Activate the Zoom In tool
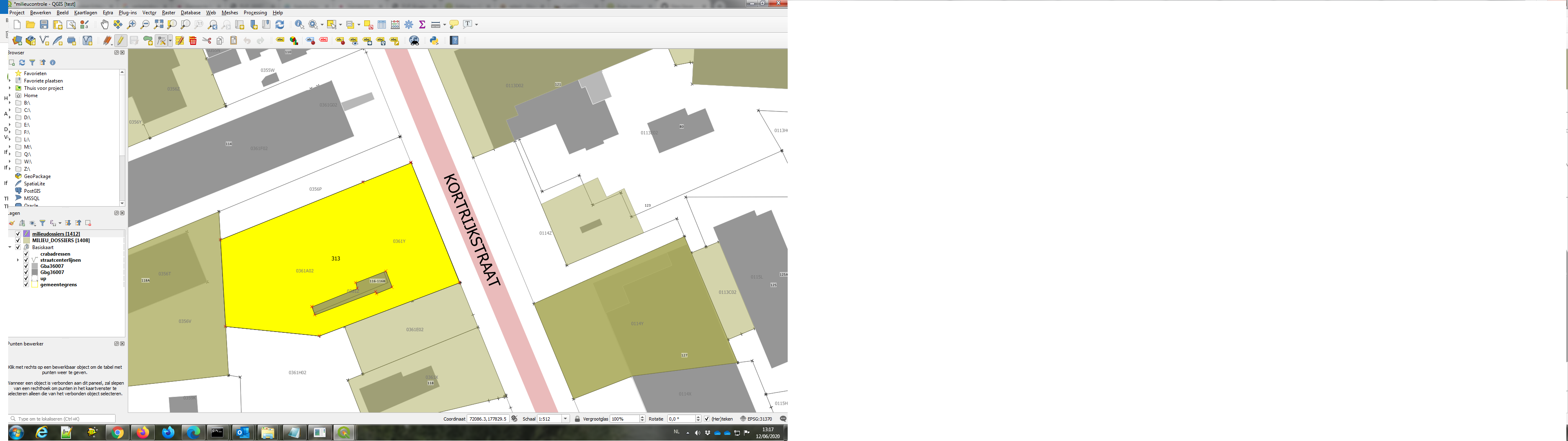The width and height of the screenshot is (1568, 441). (132, 25)
